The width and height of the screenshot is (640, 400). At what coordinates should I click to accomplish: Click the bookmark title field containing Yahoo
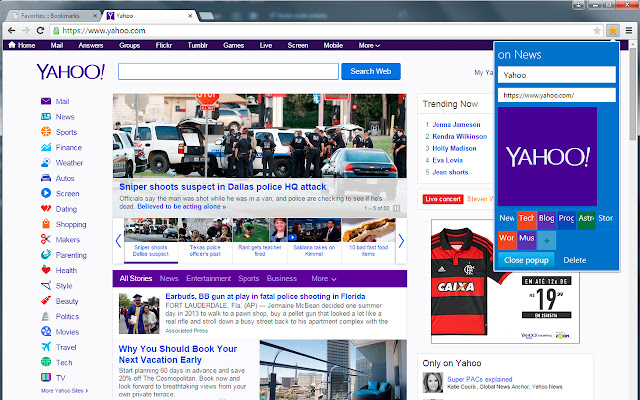(x=556, y=75)
